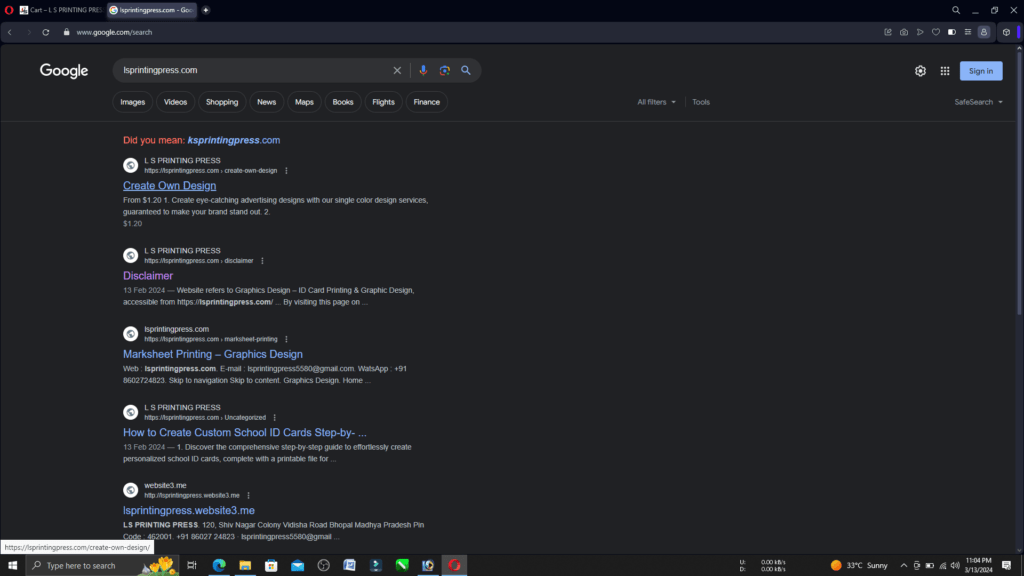Switch to the Cart – L S PRINTING PRESS tab
Screen dimensions: 1024x576
[61, 10]
